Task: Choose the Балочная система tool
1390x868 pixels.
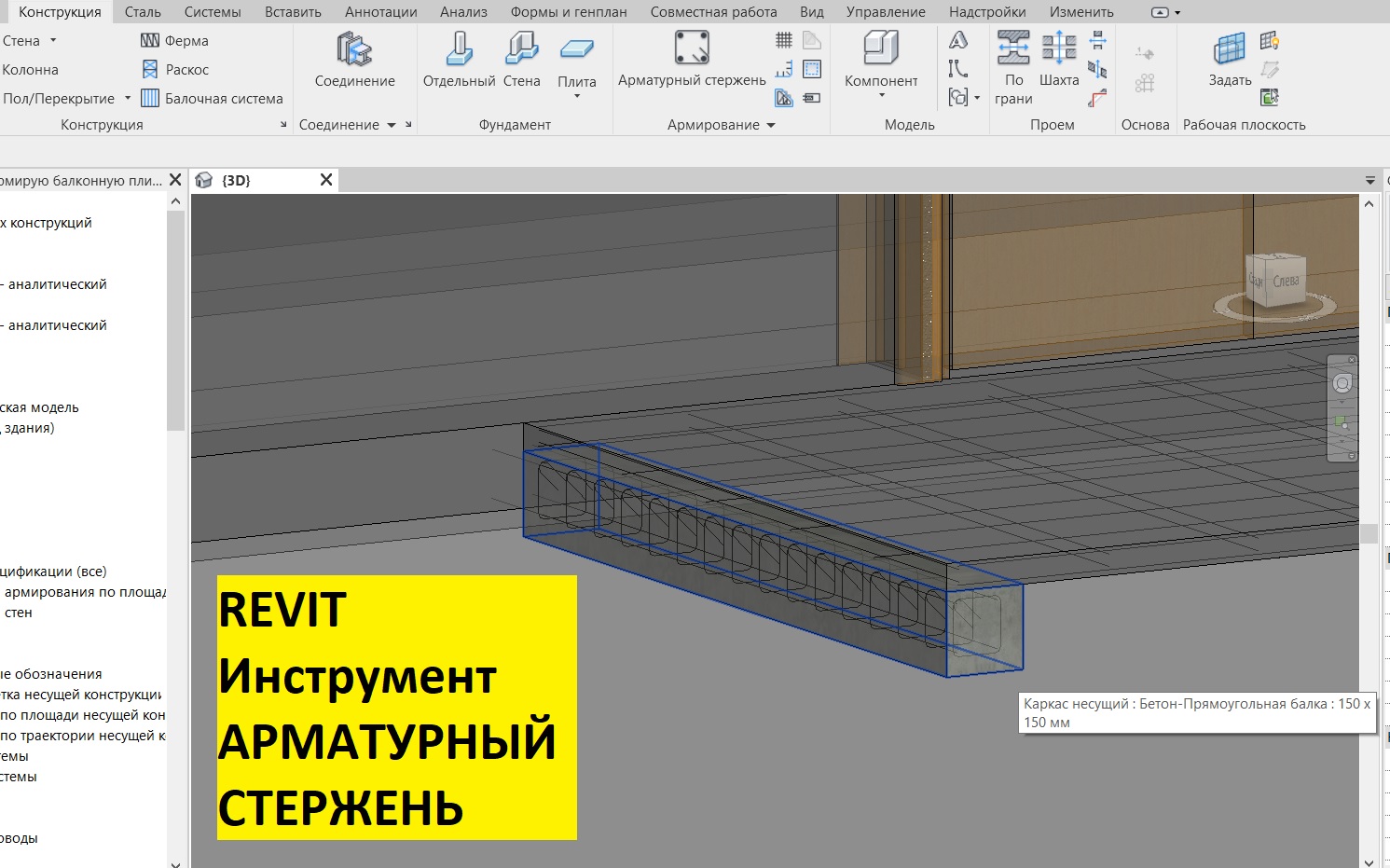Action: 212,99
